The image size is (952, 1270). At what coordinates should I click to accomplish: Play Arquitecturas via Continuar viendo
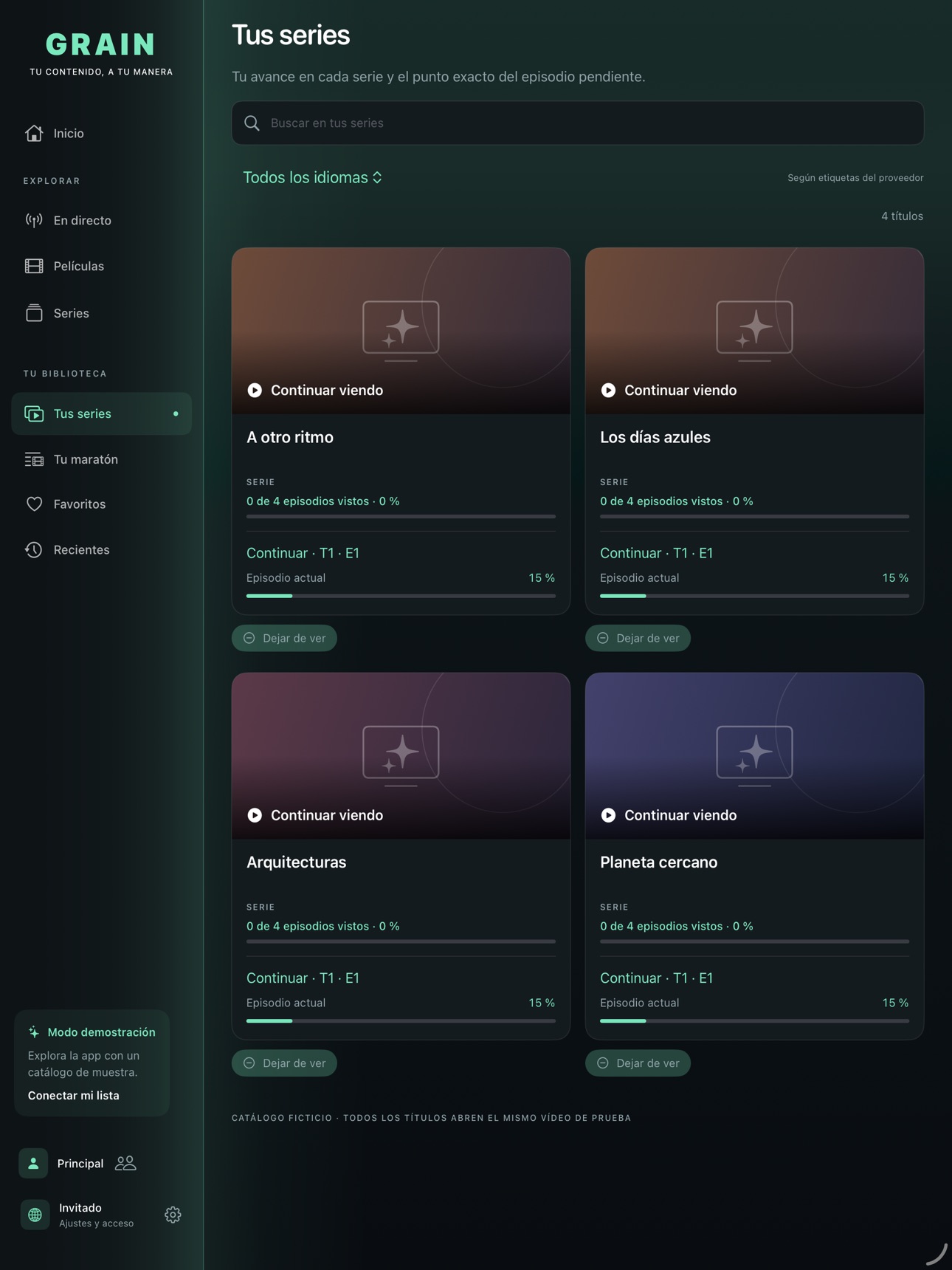pyautogui.click(x=315, y=815)
